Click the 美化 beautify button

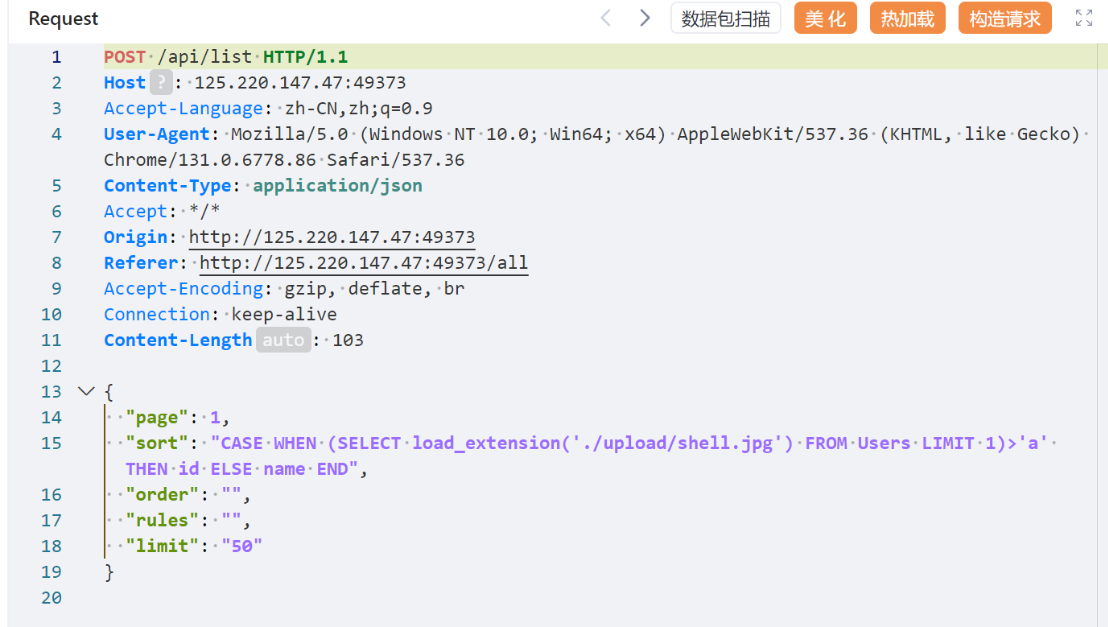[x=825, y=18]
